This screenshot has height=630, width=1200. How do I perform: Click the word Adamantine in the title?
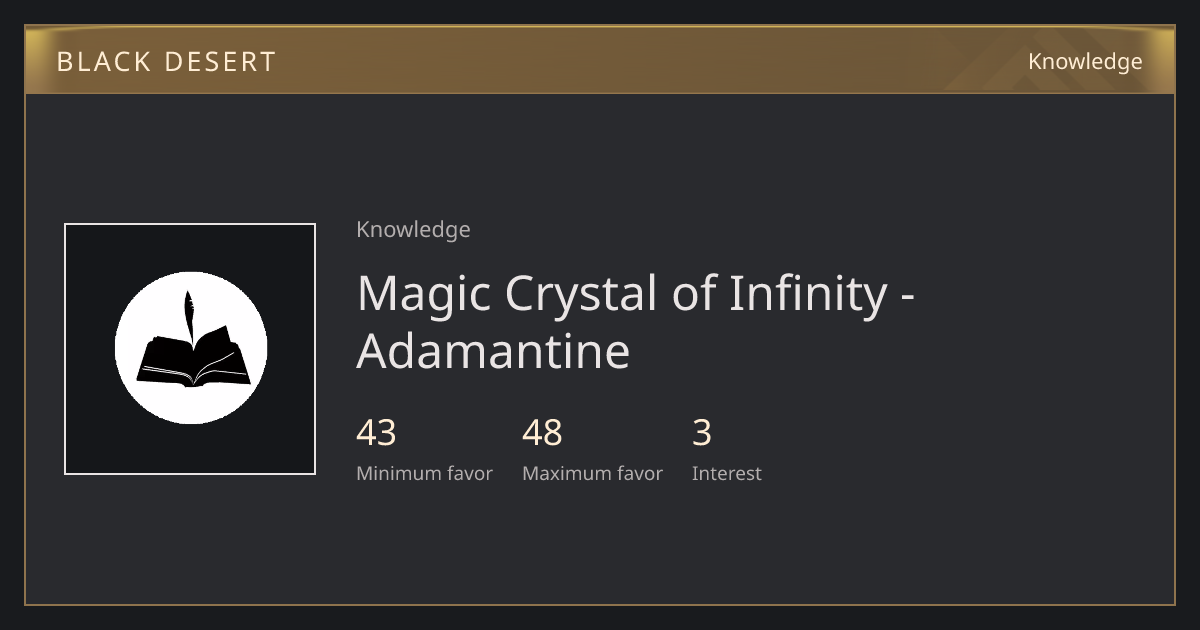pos(493,351)
